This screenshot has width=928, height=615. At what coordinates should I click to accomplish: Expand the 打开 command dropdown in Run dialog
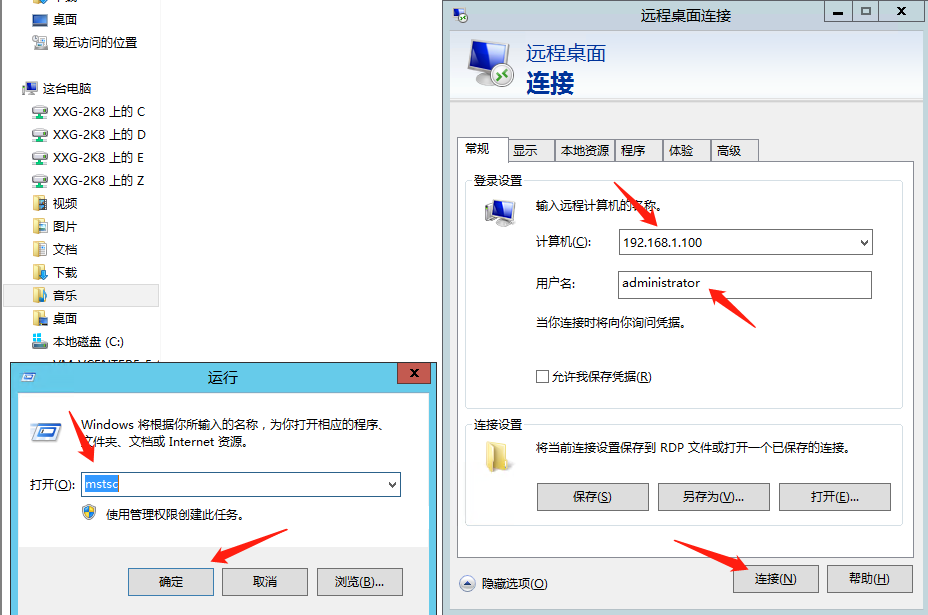tap(392, 485)
